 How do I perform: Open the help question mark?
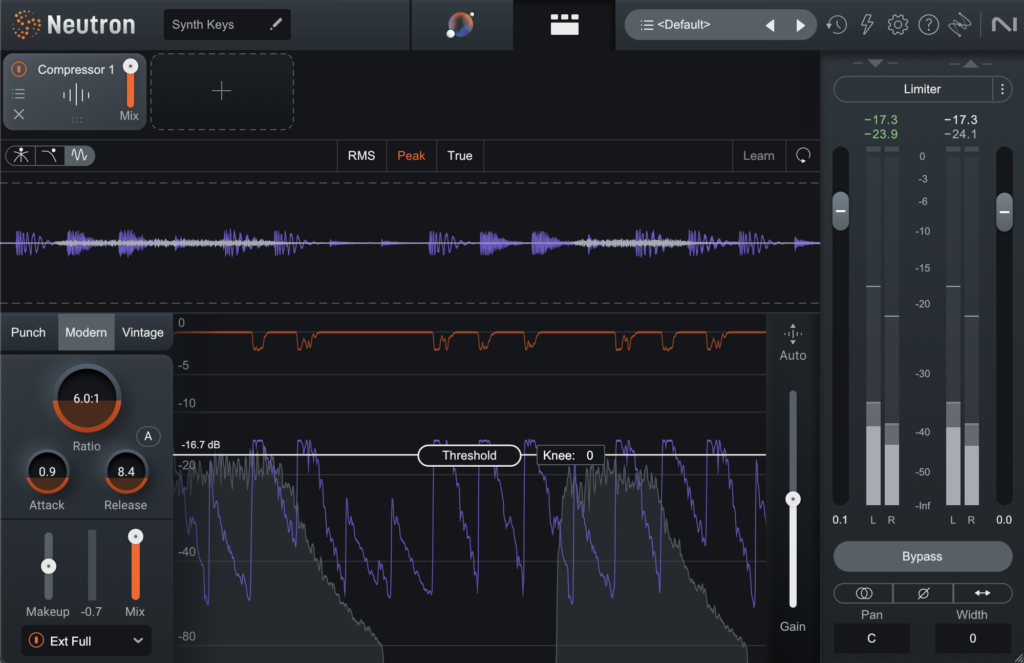928,25
